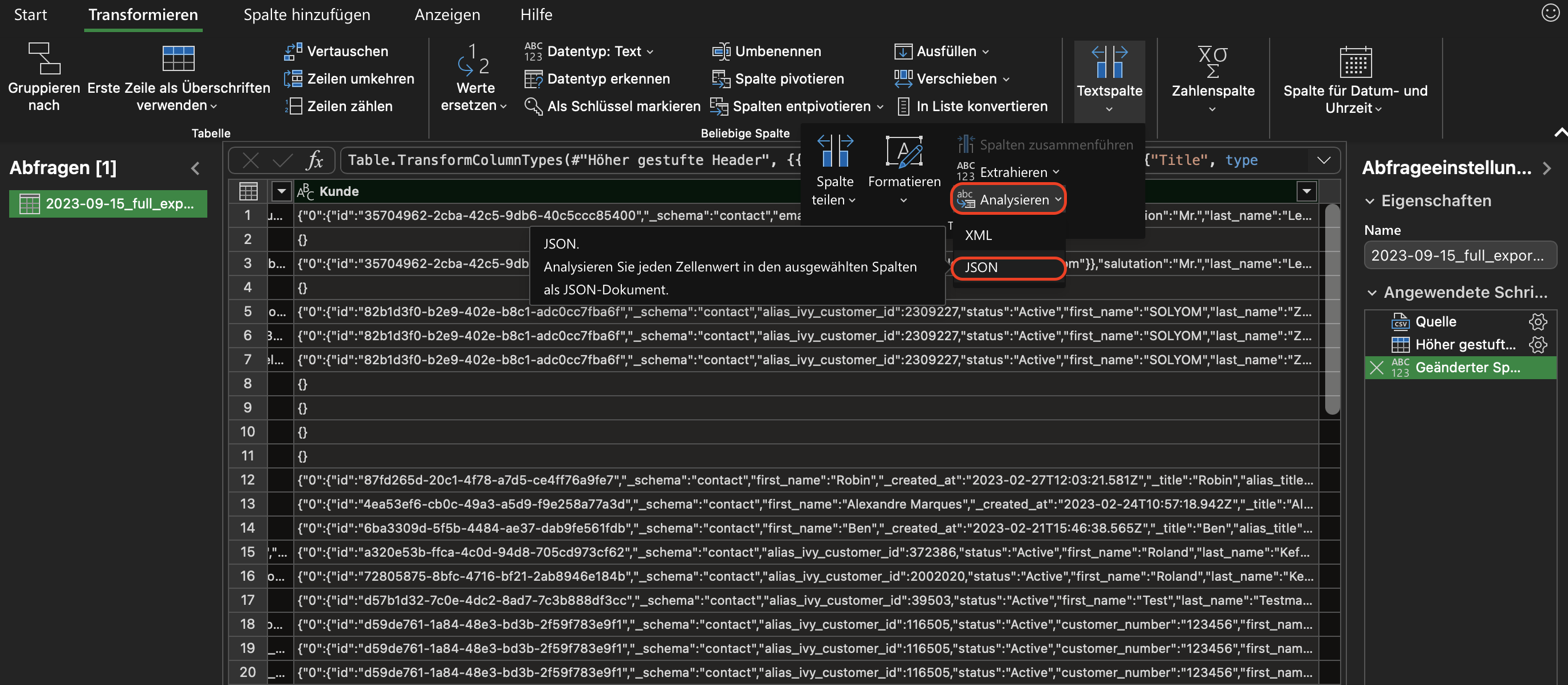This screenshot has width=1568, height=685.
Task: Click In Liste konvertieren
Action: coord(972,106)
